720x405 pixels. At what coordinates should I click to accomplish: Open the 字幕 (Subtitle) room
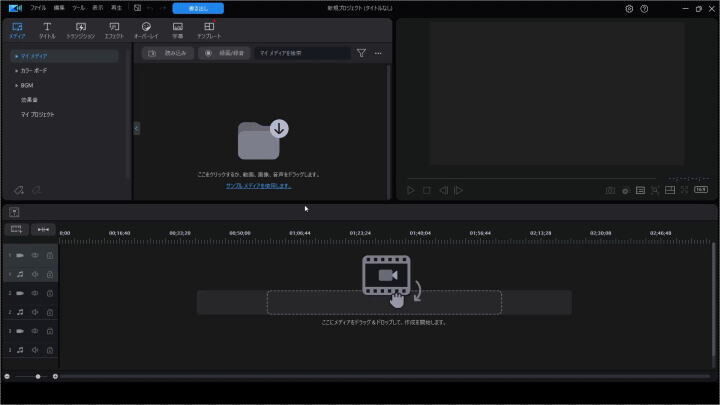point(178,30)
